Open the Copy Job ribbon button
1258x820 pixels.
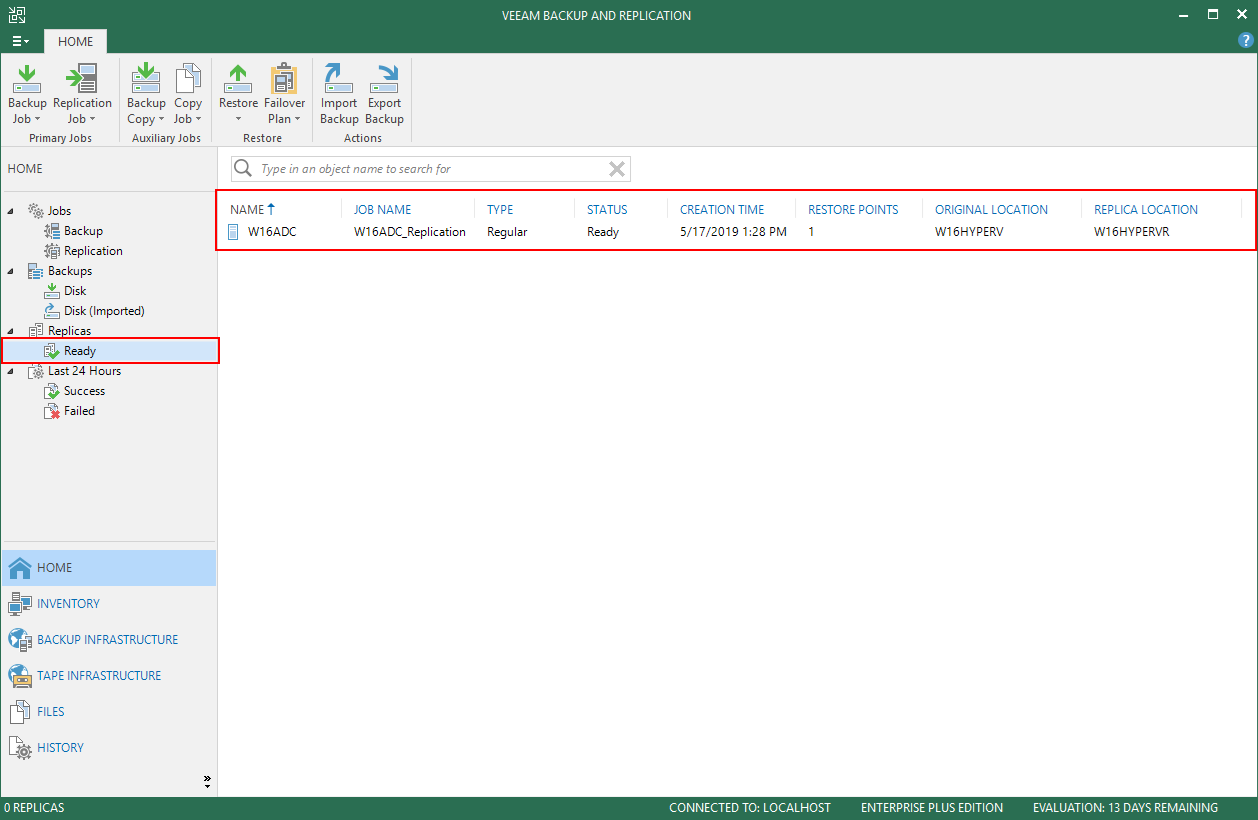pyautogui.click(x=188, y=94)
